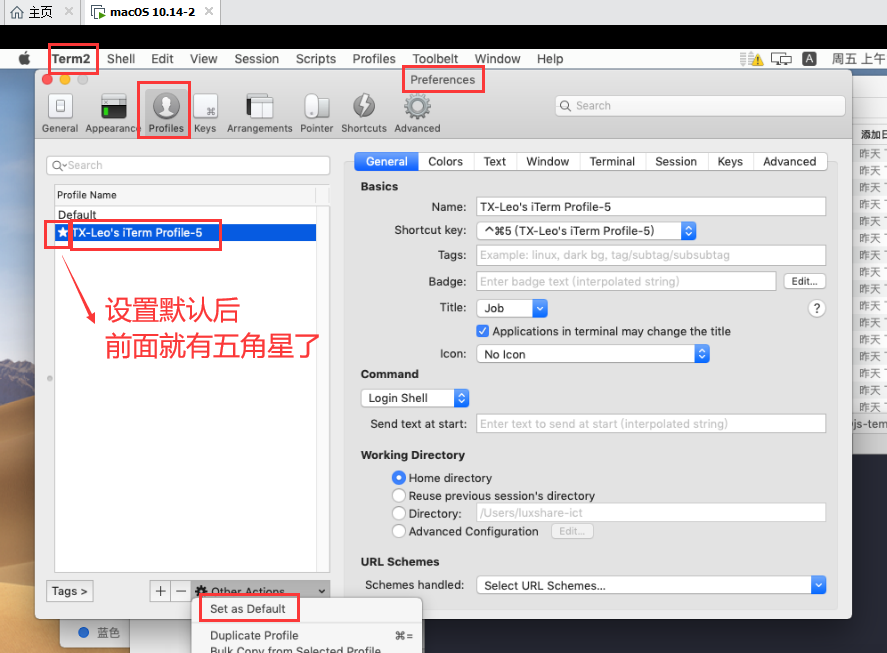Open the Shell menu
This screenshot has height=653, width=887.
[x=120, y=59]
